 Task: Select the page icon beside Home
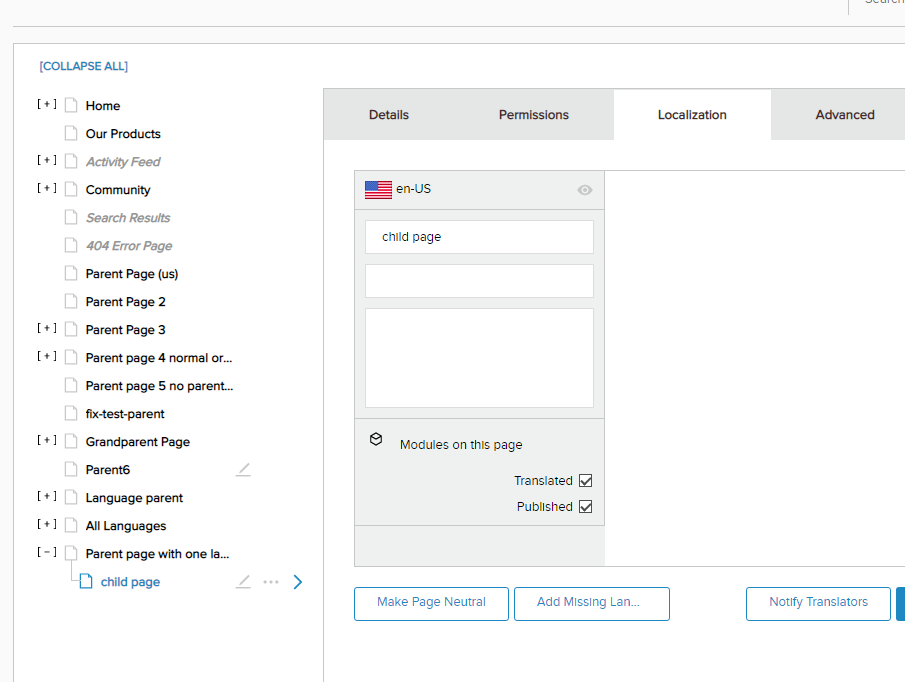coord(71,104)
